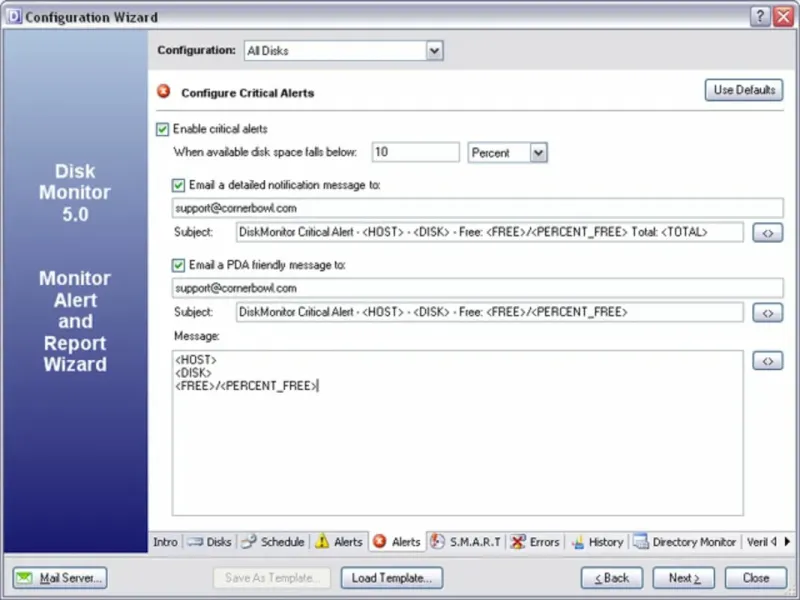This screenshot has width=800, height=600.
Task: Open variables menu for PDA email subject
Action: 767,312
